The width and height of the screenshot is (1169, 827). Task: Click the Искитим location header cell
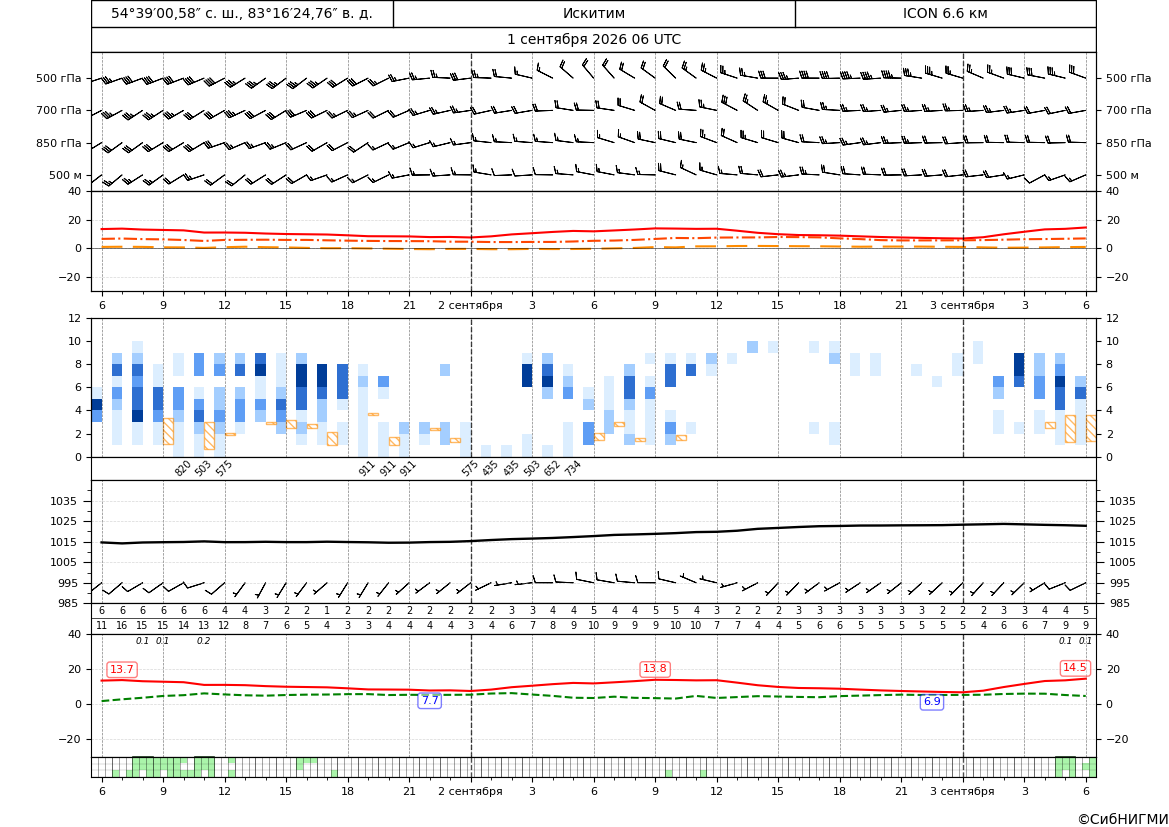[594, 13]
